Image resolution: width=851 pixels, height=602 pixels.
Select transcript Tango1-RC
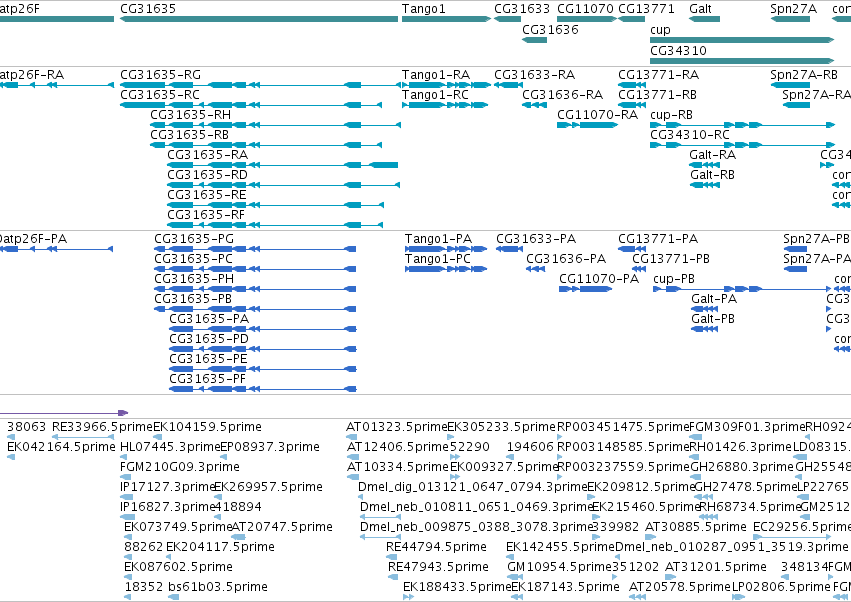(445, 105)
